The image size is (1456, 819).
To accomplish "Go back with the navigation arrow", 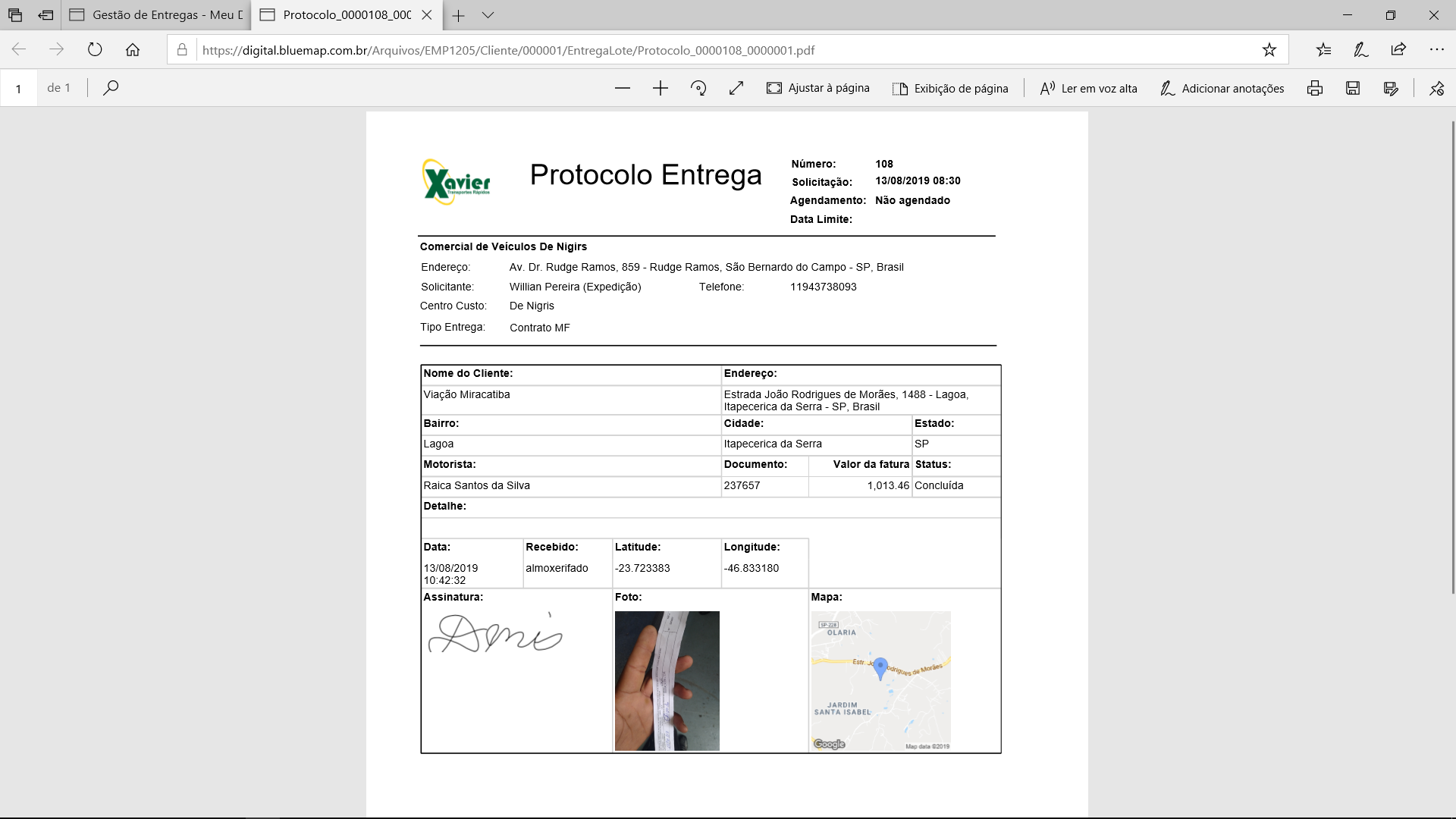I will tap(17, 49).
